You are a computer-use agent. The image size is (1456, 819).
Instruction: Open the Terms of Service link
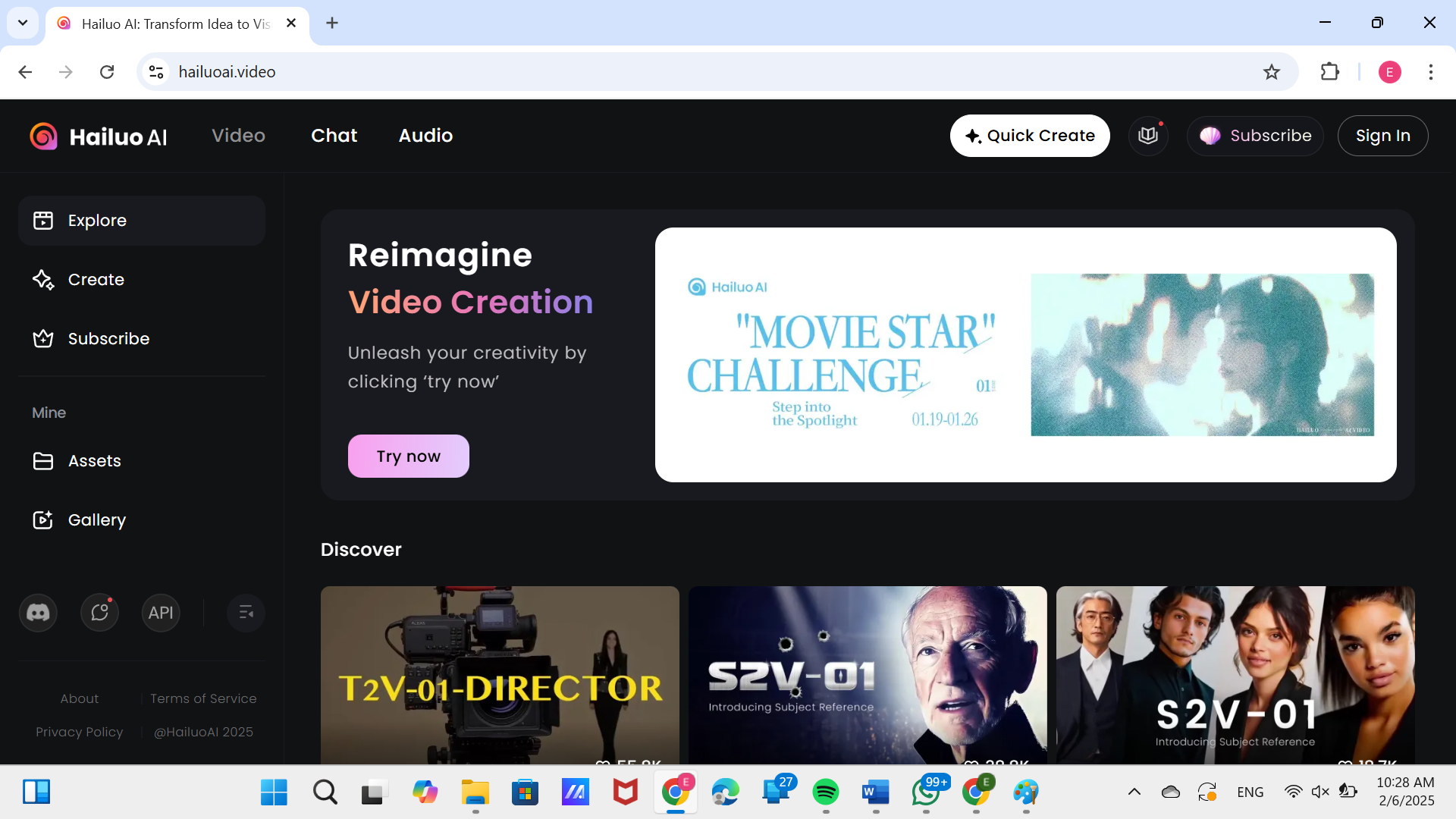(x=203, y=698)
